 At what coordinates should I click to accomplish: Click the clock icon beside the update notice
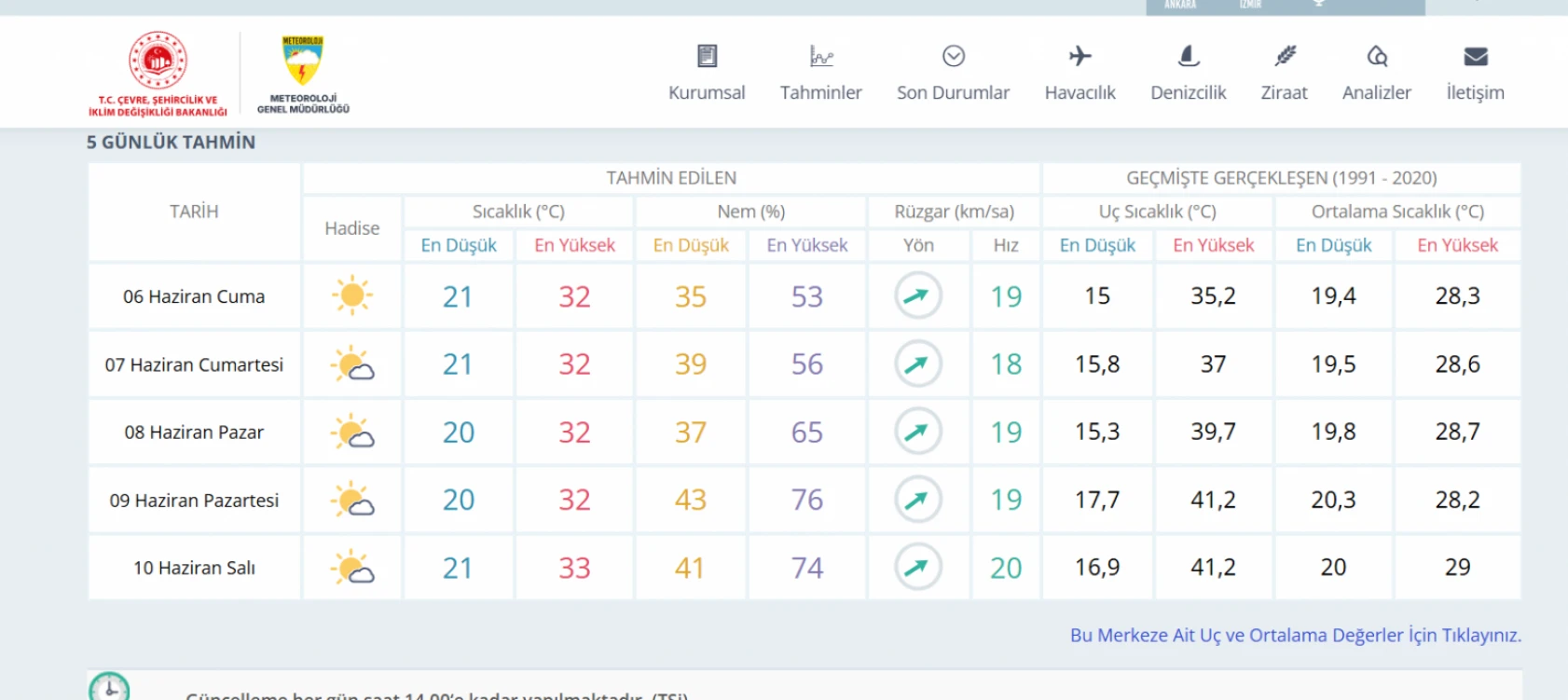(x=109, y=687)
